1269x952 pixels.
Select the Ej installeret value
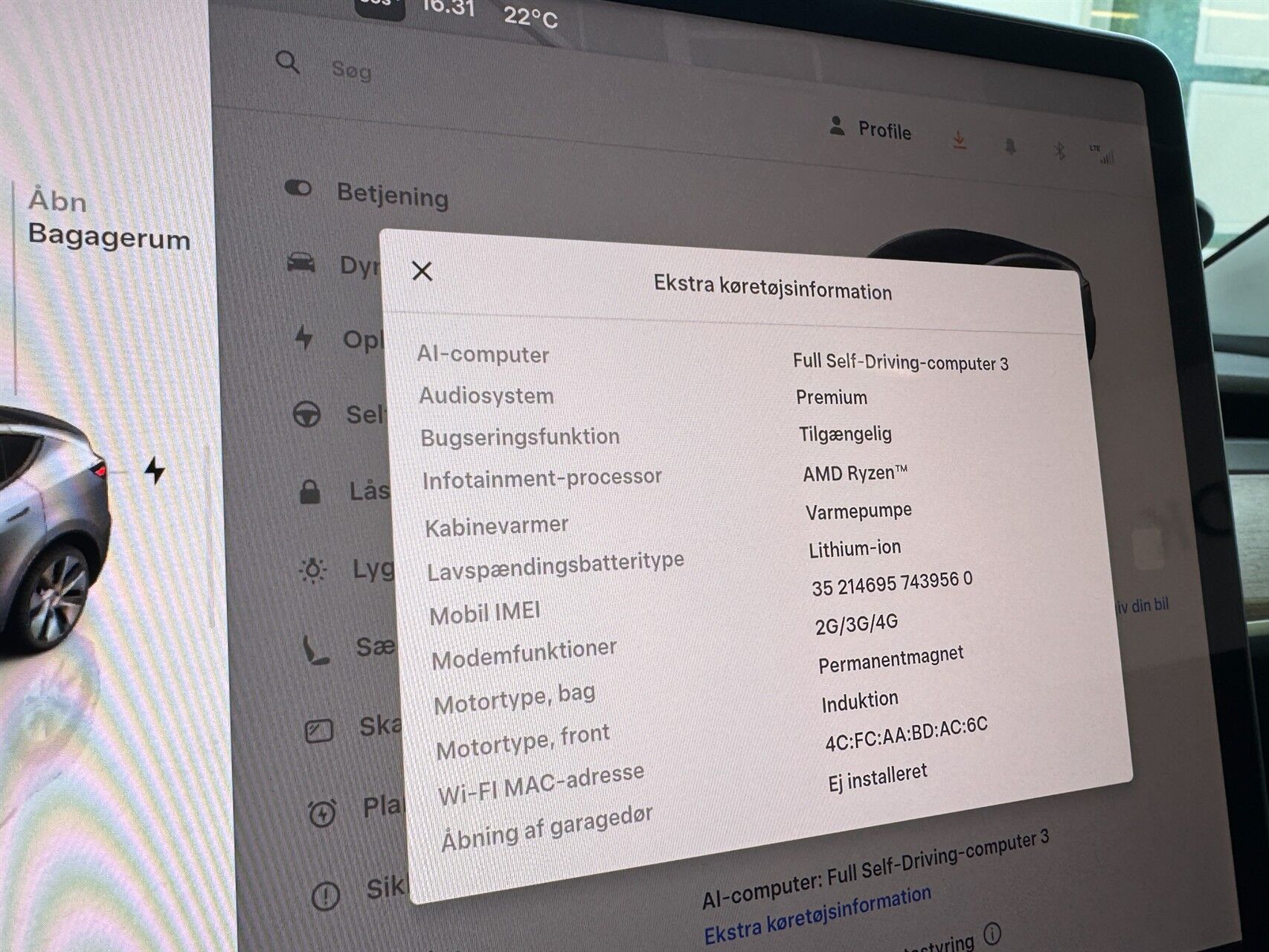[878, 778]
